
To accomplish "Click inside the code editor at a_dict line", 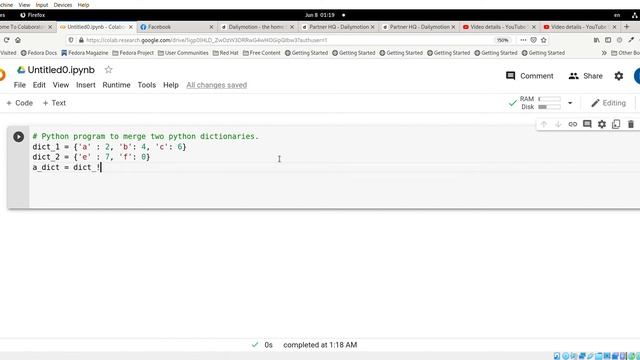I will 66,167.
